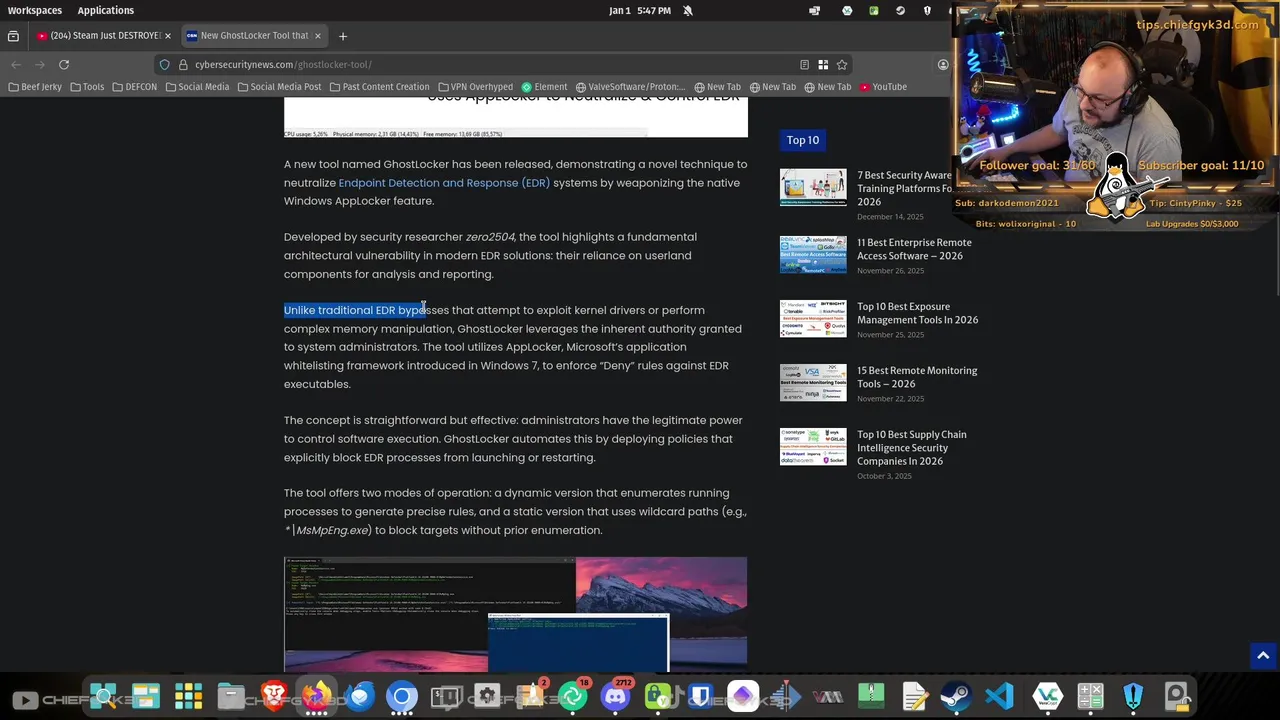The width and height of the screenshot is (1280, 720).
Task: Click the scroll-to-top arrow button
Action: (1263, 656)
